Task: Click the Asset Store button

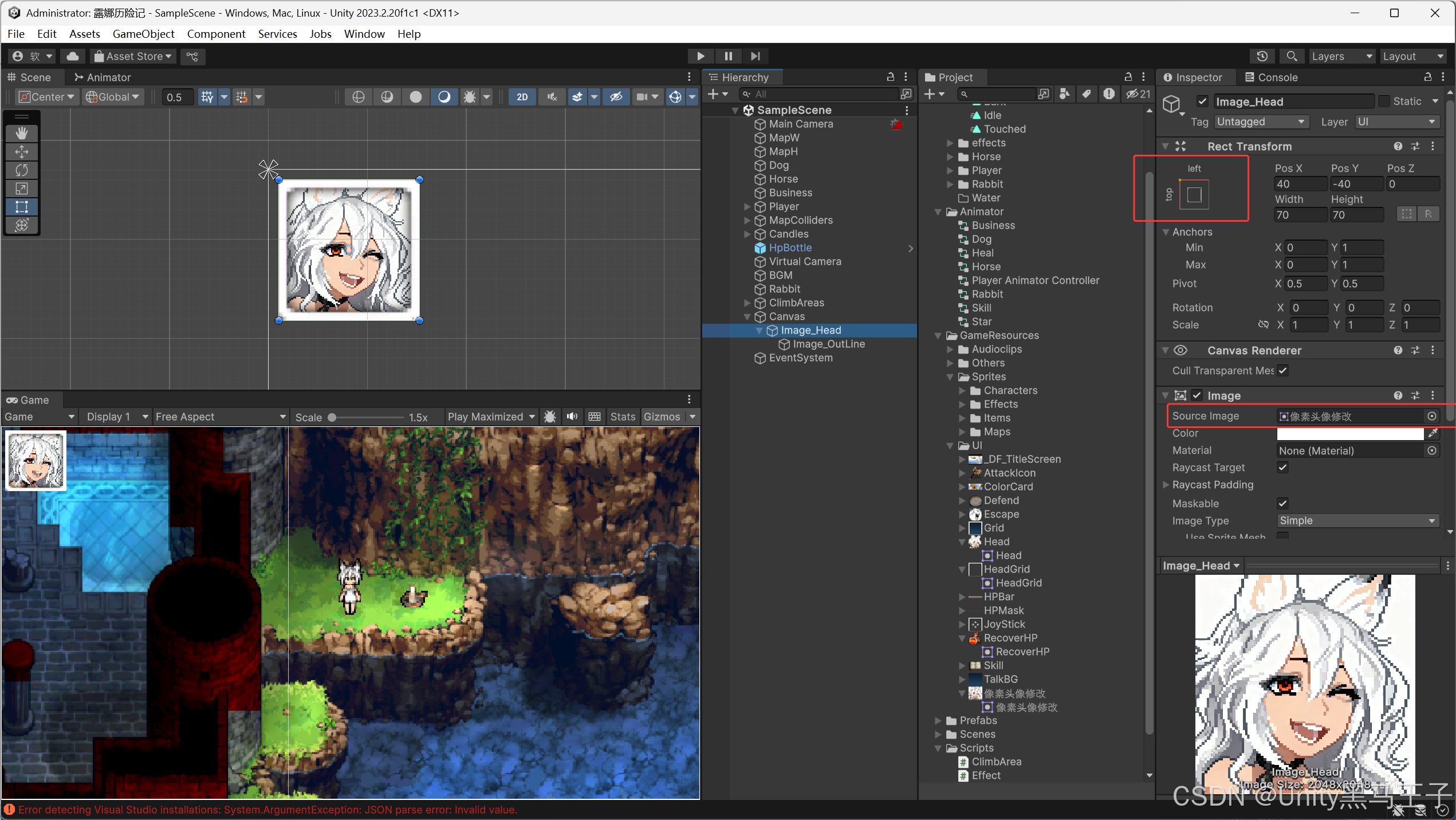Action: (133, 56)
